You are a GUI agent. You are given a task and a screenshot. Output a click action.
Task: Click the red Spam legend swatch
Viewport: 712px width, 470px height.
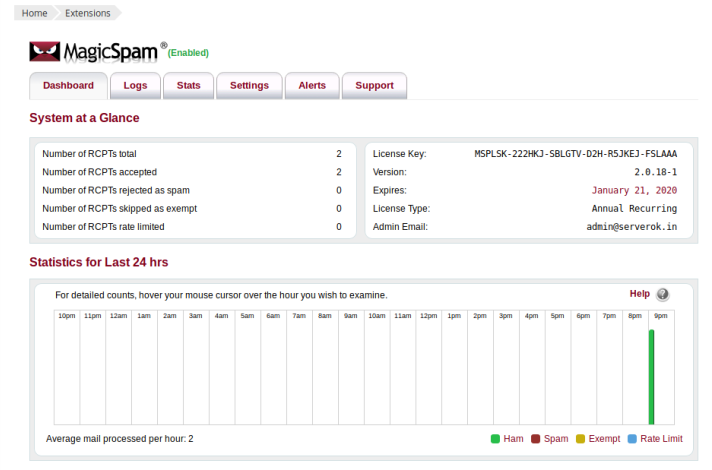pyautogui.click(x=535, y=439)
